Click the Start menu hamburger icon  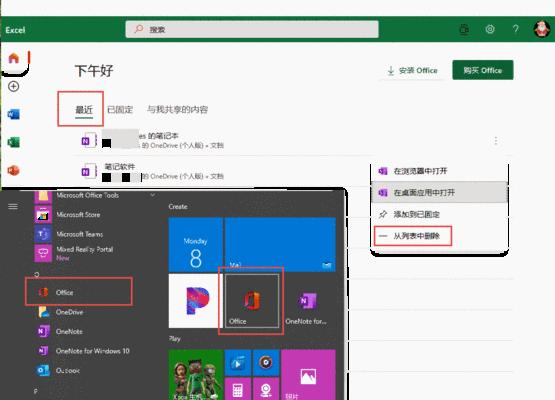click(x=13, y=206)
